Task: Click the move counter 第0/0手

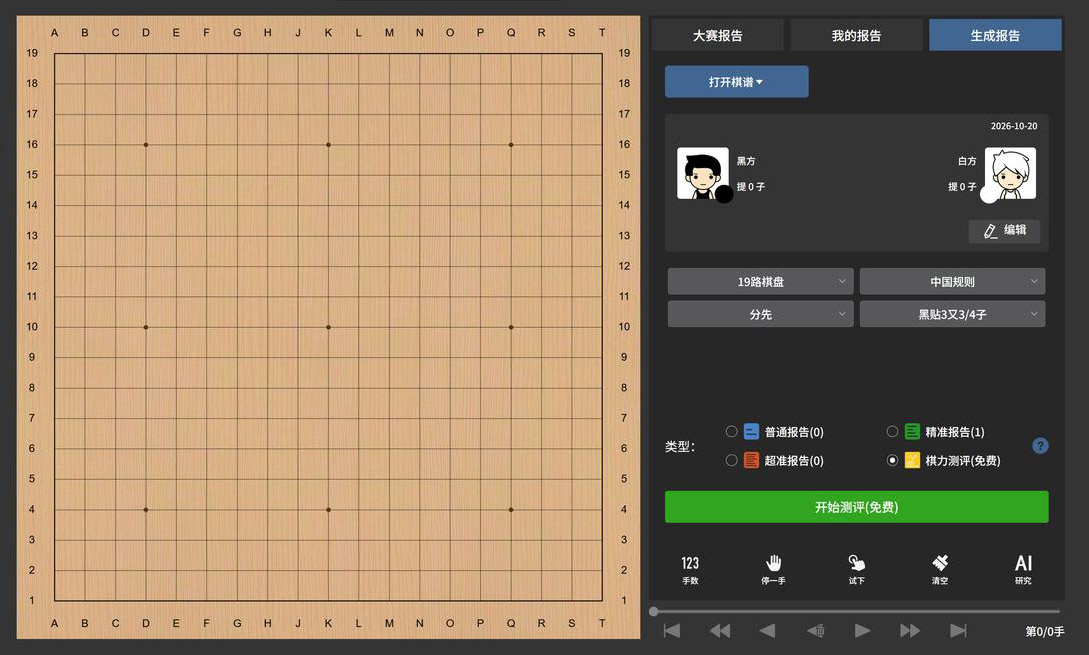Action: (1045, 631)
